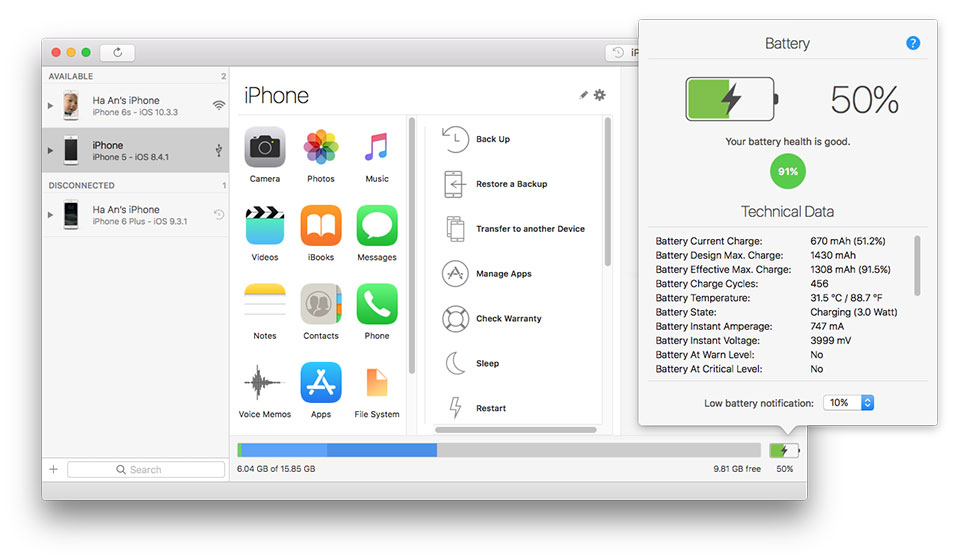The width and height of the screenshot is (960, 560).
Task: Open the iBooks app icon
Action: coord(321,225)
